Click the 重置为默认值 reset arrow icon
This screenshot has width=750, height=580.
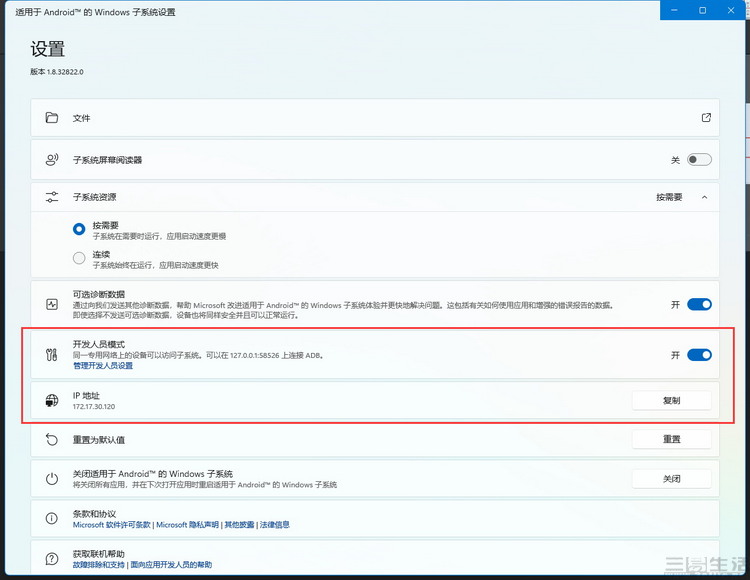(x=52, y=439)
